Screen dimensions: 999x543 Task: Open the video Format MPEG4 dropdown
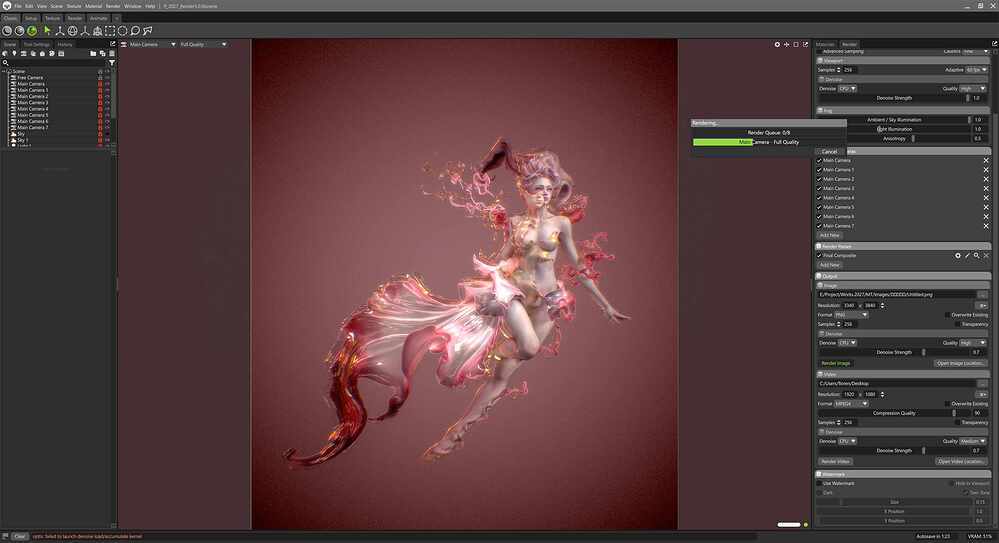(851, 404)
